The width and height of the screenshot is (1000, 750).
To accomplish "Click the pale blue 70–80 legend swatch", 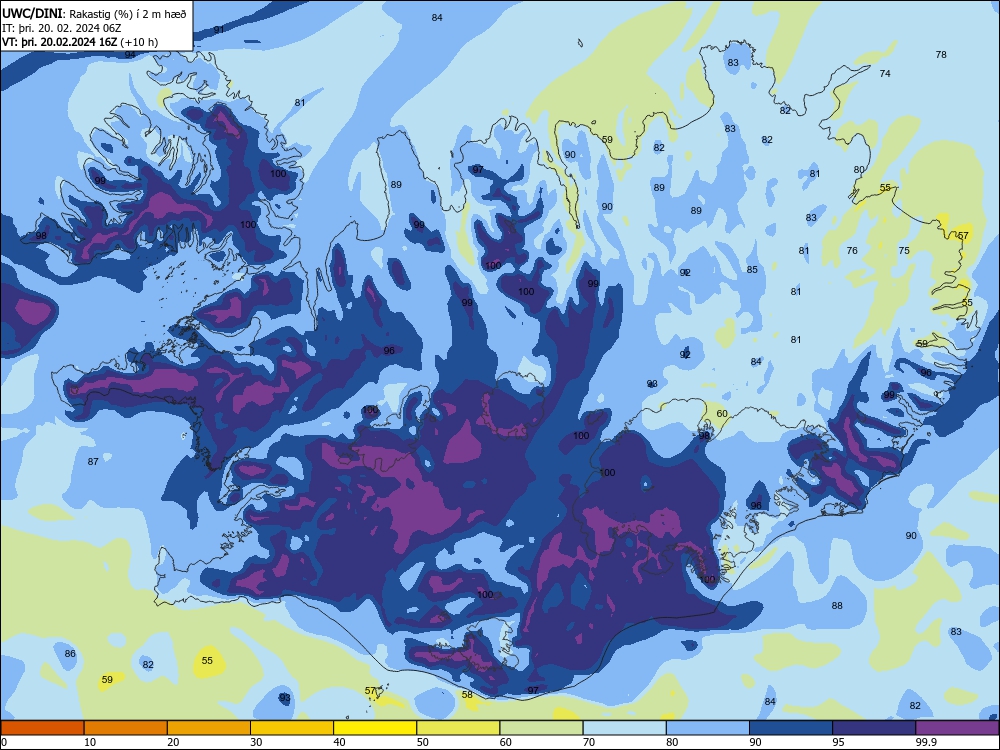I will 625,728.
